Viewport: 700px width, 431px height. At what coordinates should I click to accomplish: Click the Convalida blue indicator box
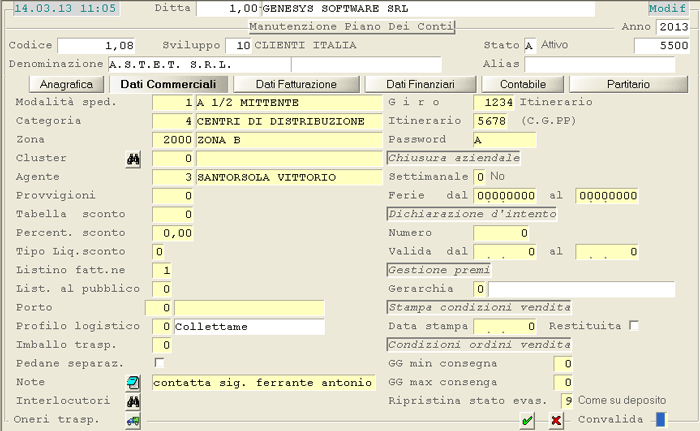(x=660, y=419)
